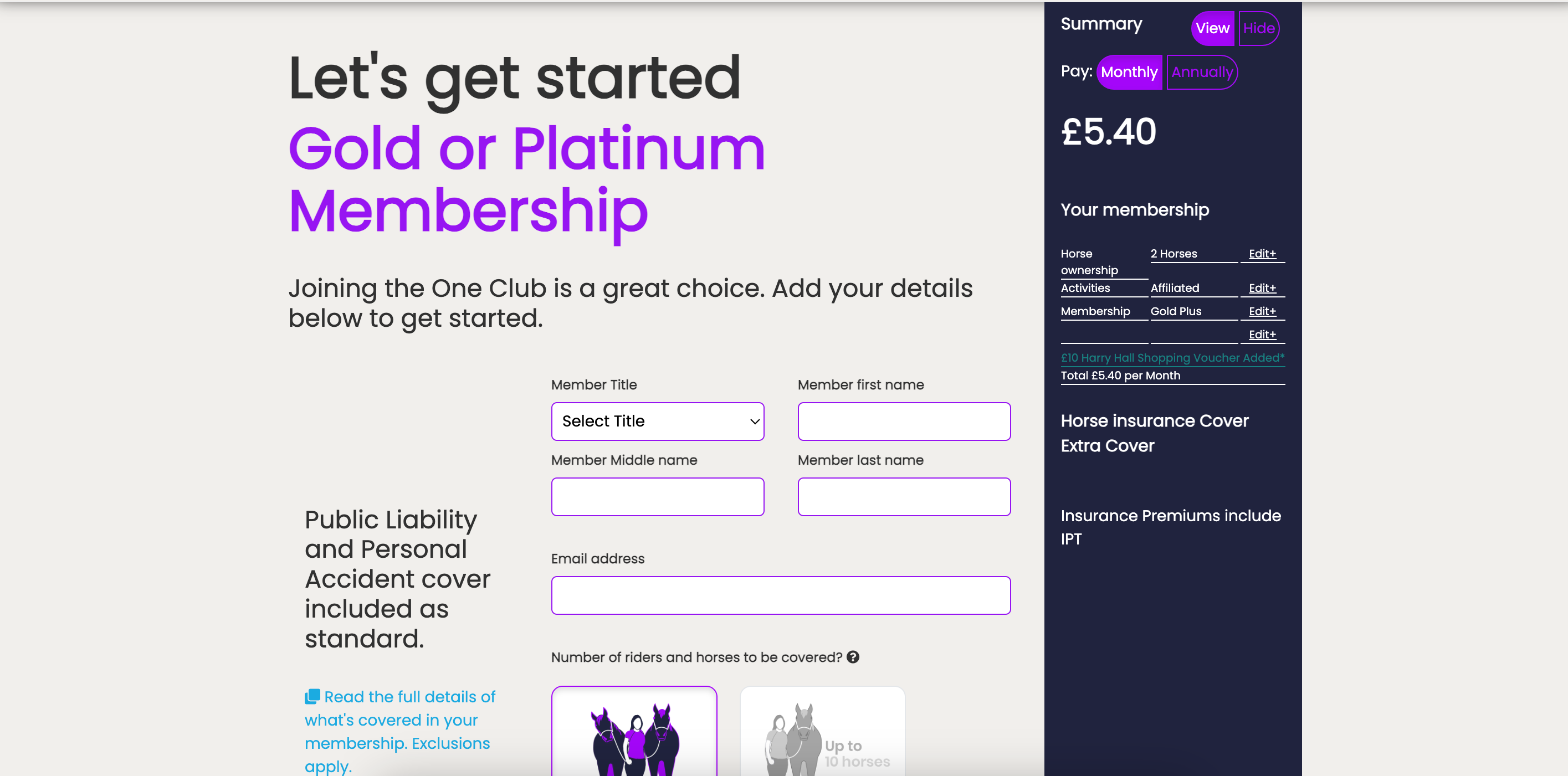Switch payment to Monthly
The width and height of the screenshot is (1568, 776).
1129,72
